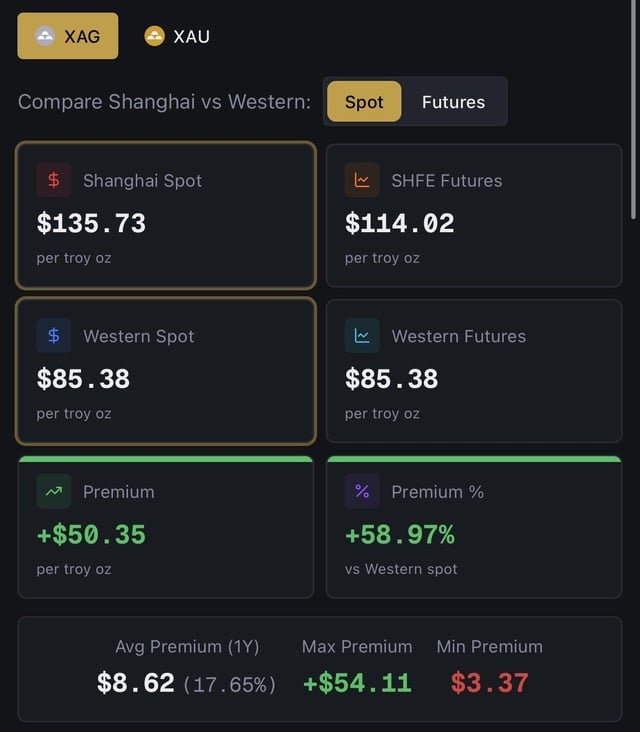Click the red dollar icon beside Shanghai Spot

[54, 180]
